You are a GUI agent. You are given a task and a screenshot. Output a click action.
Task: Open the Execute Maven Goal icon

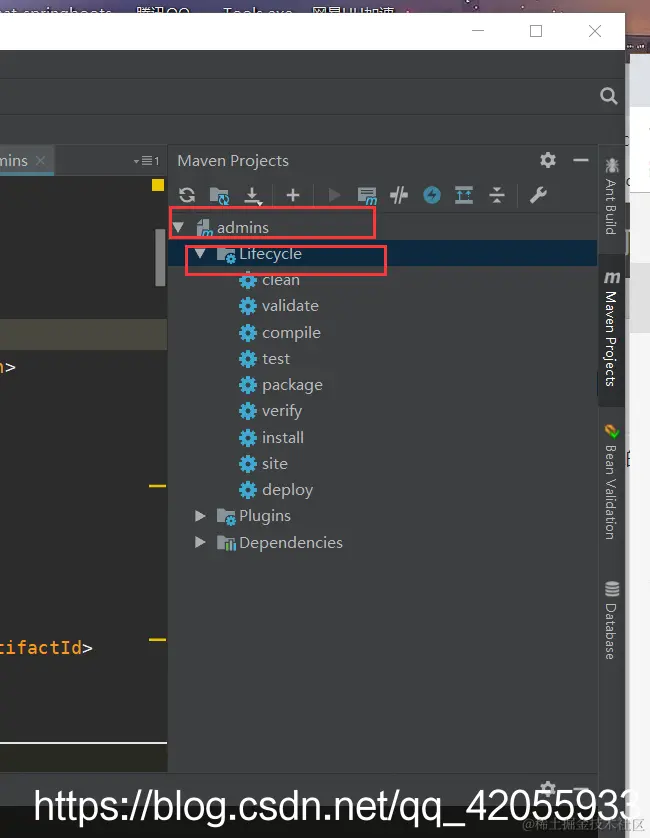click(367, 196)
